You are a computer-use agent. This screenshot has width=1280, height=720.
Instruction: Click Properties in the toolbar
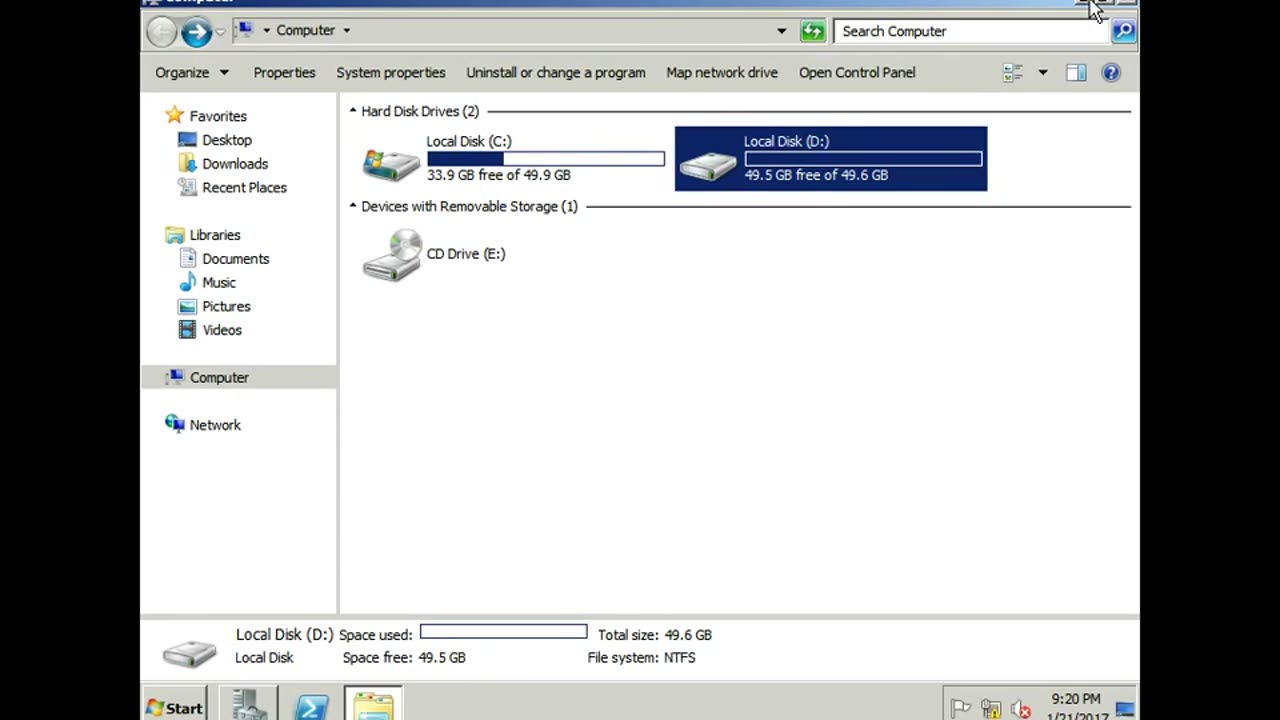click(284, 72)
